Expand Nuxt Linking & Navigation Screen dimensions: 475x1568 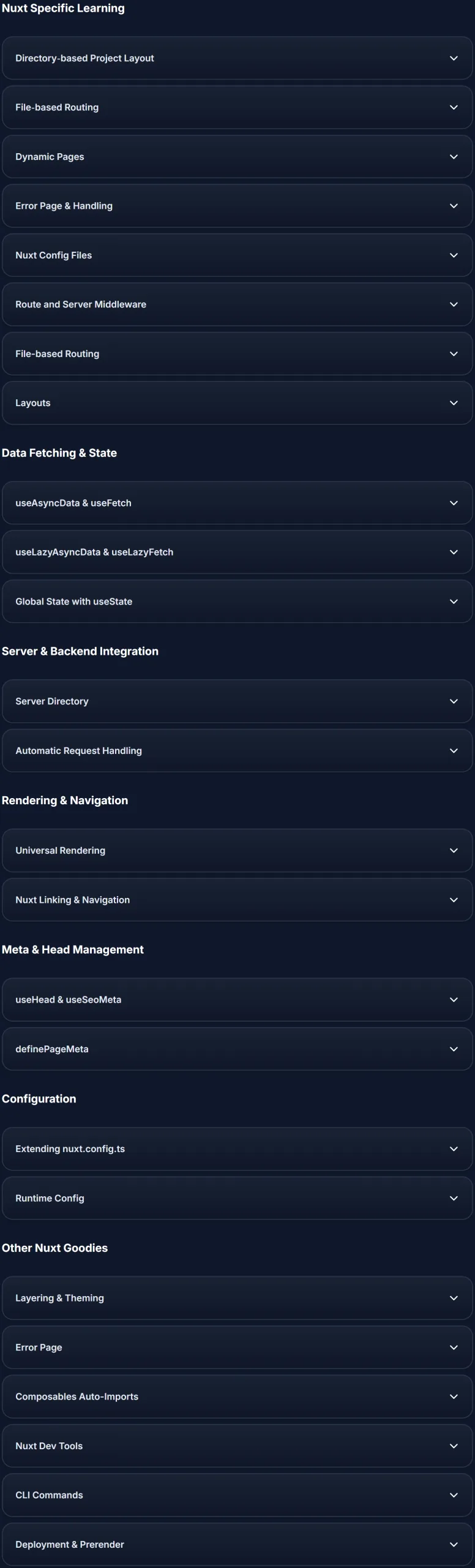click(237, 900)
